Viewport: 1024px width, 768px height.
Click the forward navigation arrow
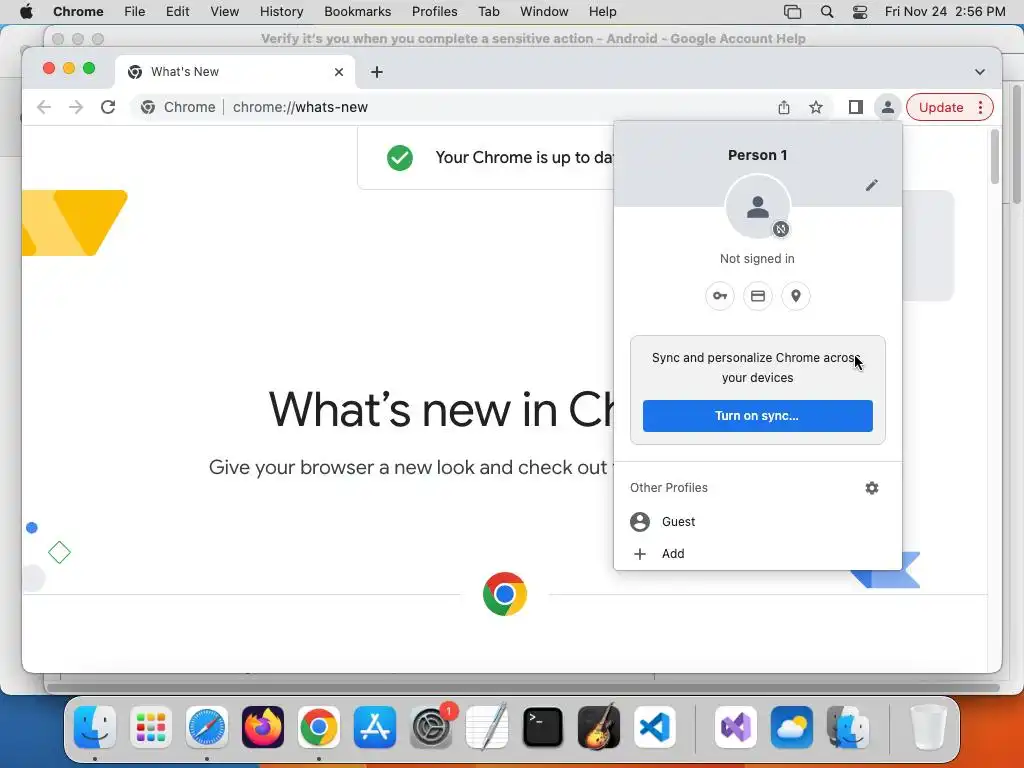coord(76,107)
